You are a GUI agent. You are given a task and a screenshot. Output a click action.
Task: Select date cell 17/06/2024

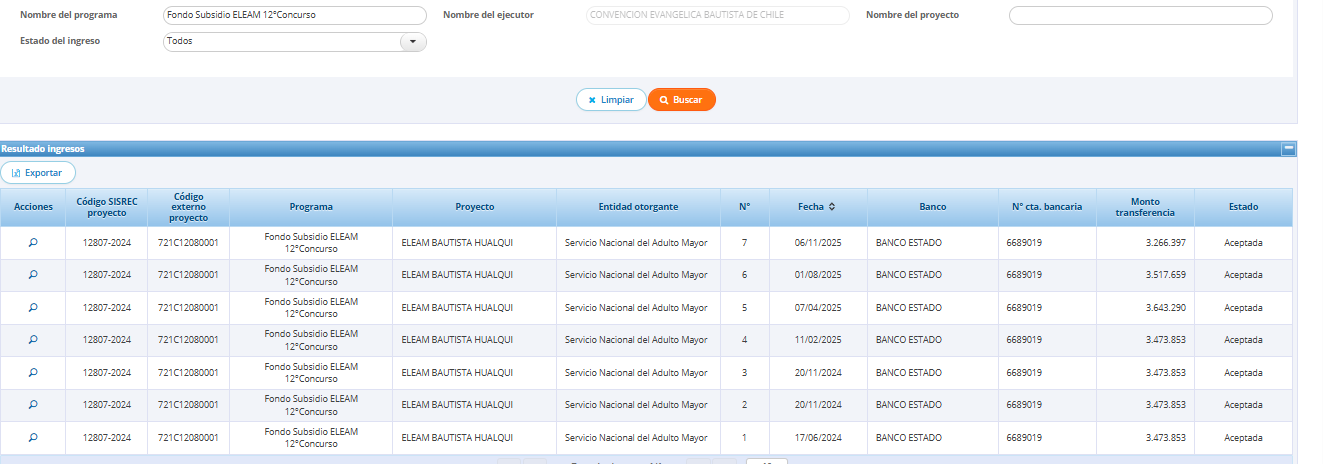click(818, 438)
